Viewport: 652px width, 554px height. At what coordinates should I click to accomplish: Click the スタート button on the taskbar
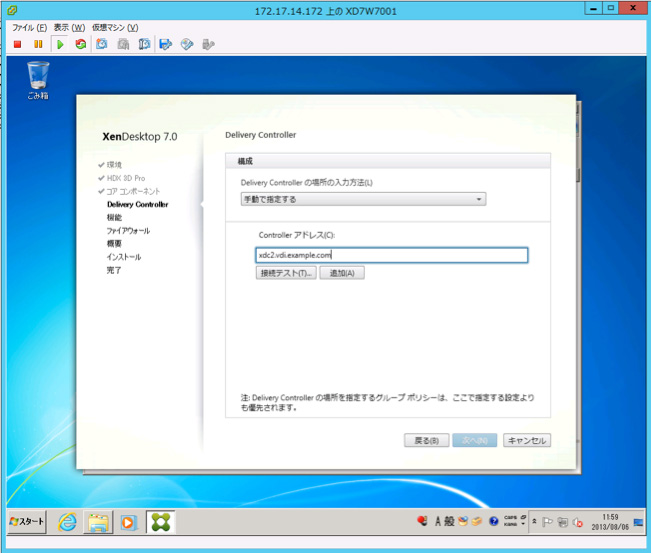pos(27,522)
